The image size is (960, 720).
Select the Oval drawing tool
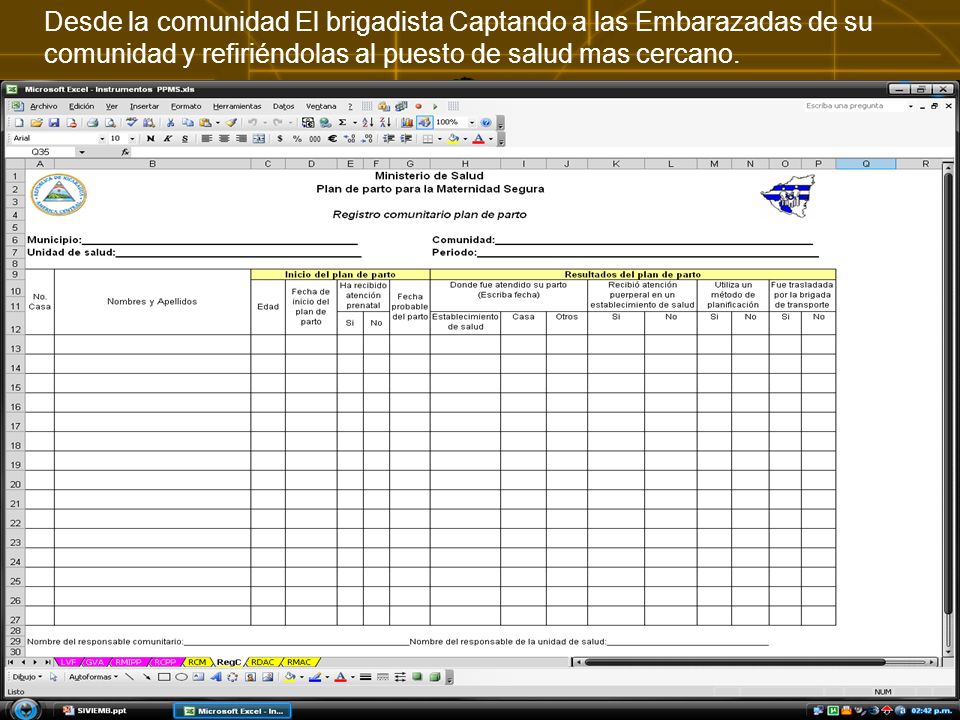tap(181, 677)
